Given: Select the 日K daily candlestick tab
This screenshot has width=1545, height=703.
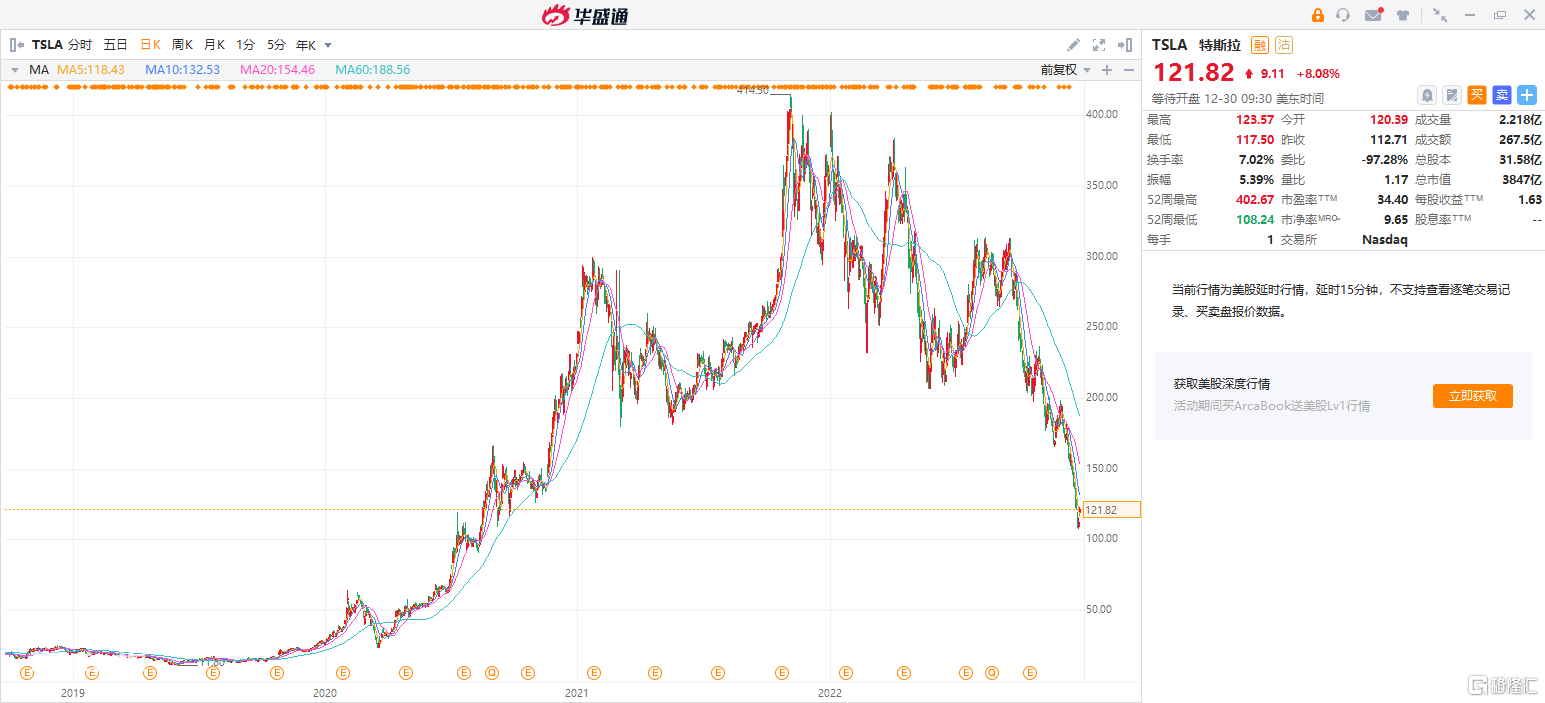Looking at the screenshot, I should (150, 45).
